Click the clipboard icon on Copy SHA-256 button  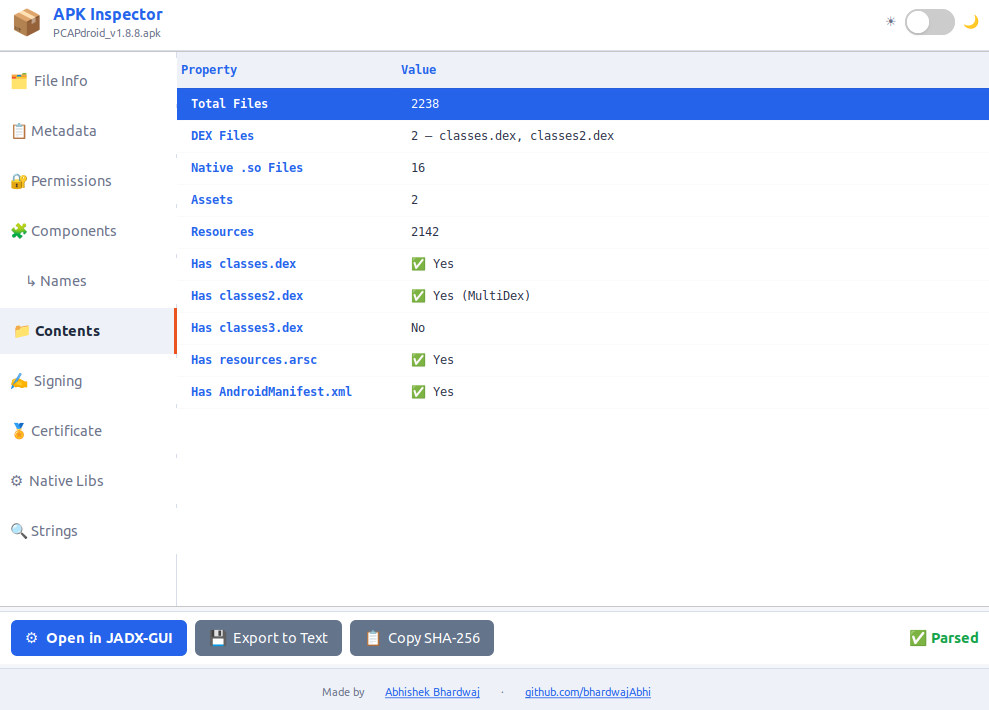pyautogui.click(x=373, y=638)
